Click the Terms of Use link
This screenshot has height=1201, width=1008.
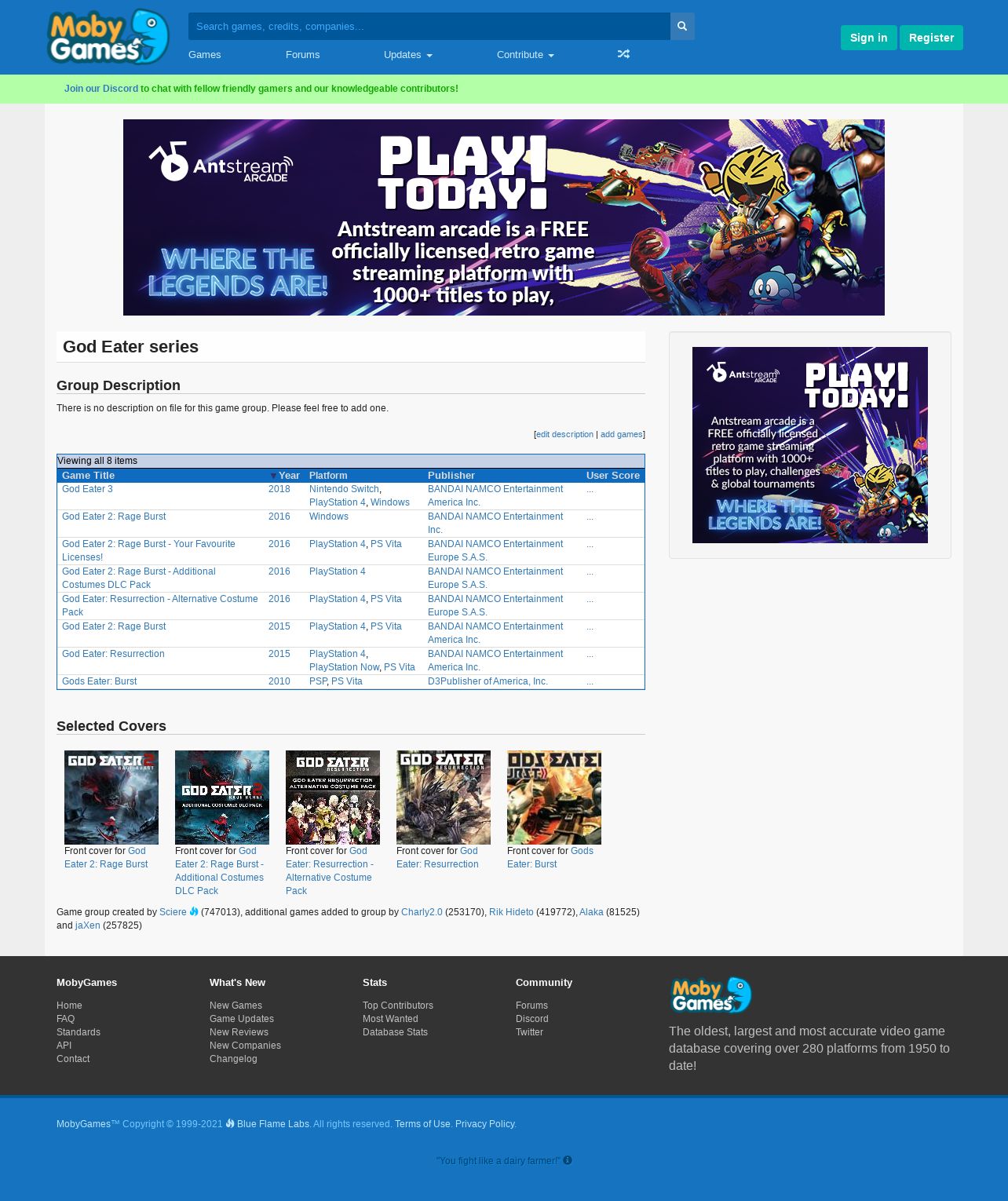422,1124
